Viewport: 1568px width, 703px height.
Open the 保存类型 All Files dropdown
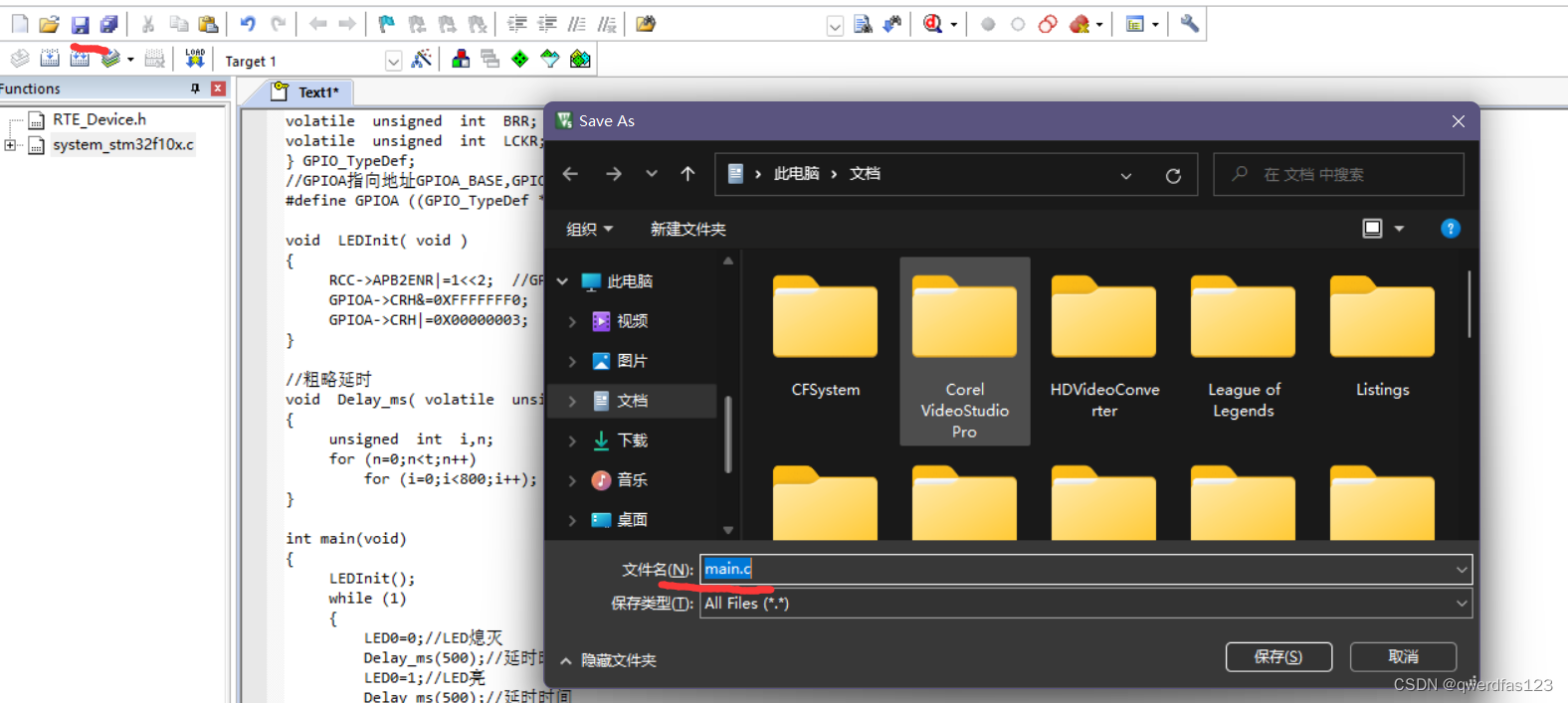click(1462, 604)
